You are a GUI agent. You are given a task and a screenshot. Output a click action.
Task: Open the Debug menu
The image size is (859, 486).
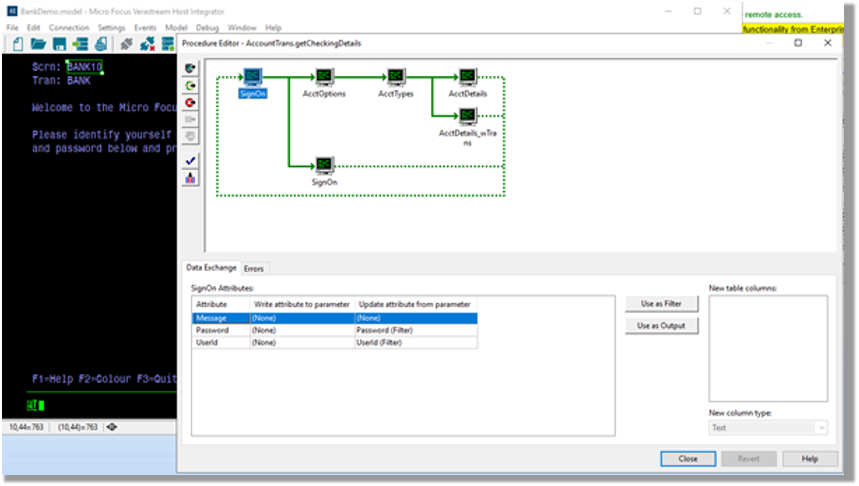point(207,27)
